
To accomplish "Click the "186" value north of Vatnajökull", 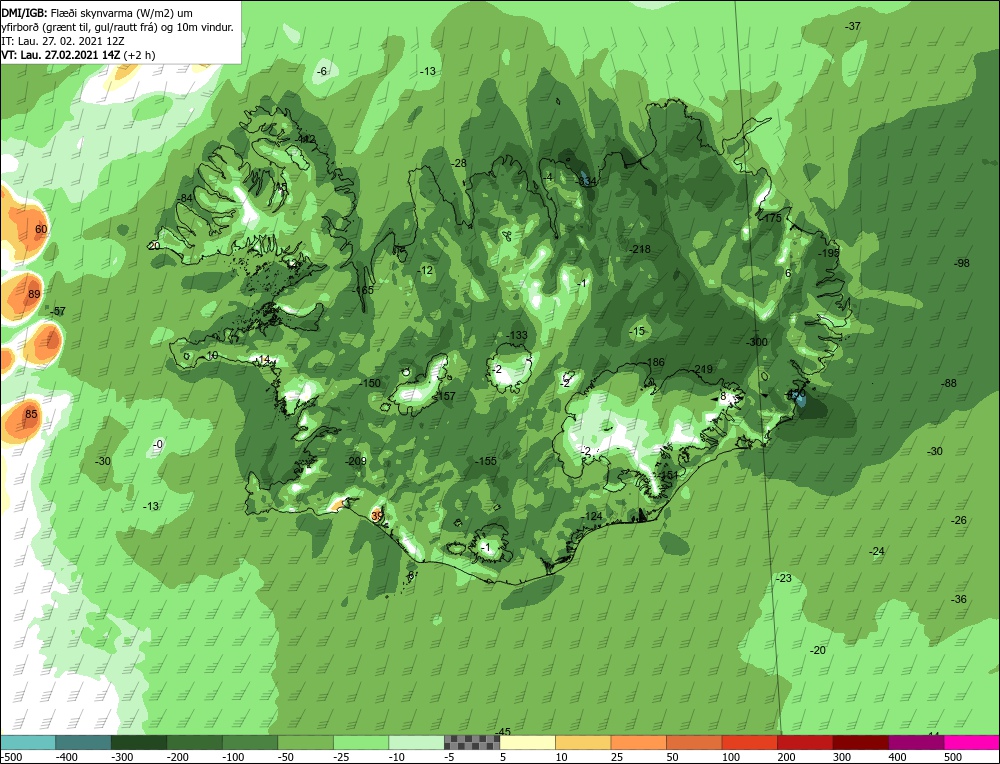I will coord(656,363).
